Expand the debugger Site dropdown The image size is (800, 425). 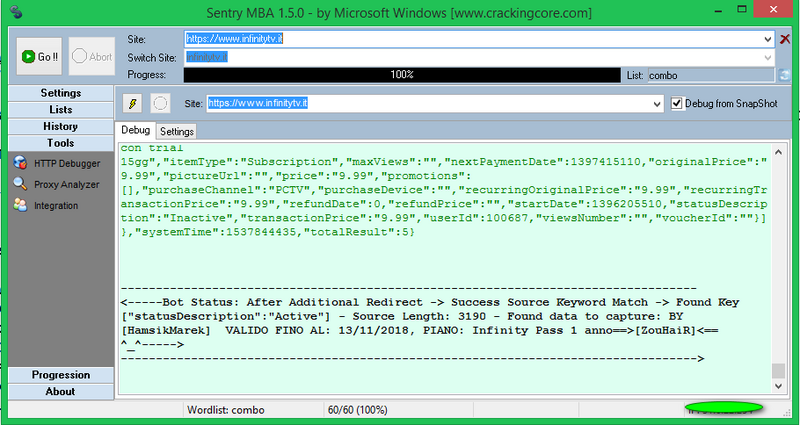tap(657, 104)
